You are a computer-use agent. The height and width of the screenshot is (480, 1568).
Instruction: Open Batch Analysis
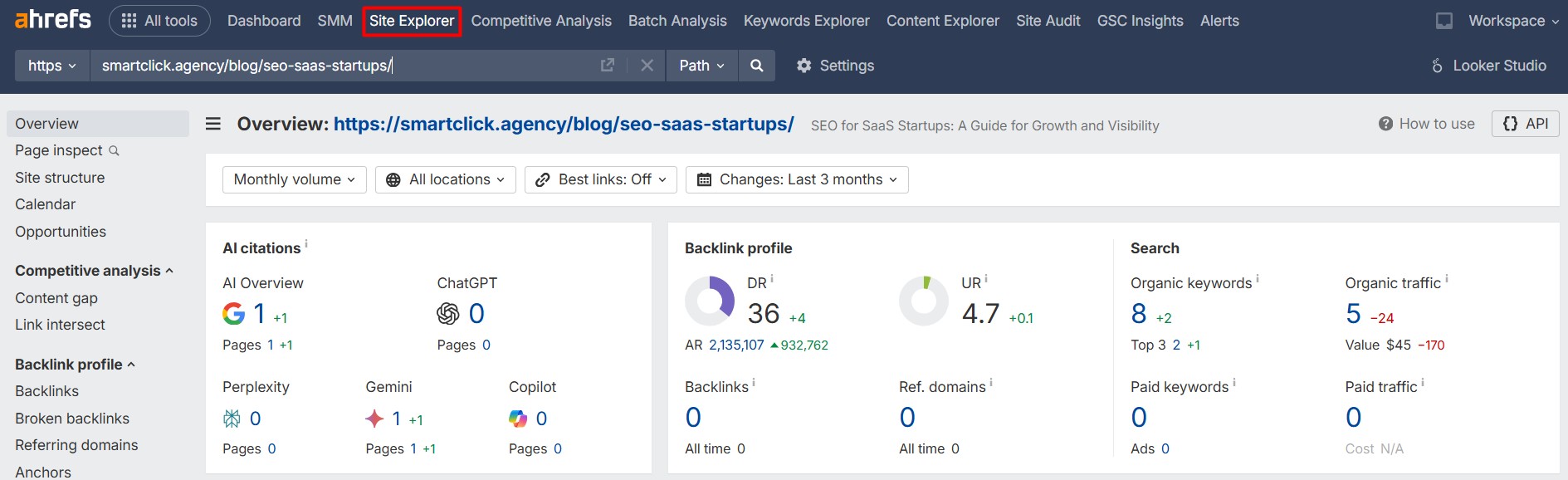(677, 21)
